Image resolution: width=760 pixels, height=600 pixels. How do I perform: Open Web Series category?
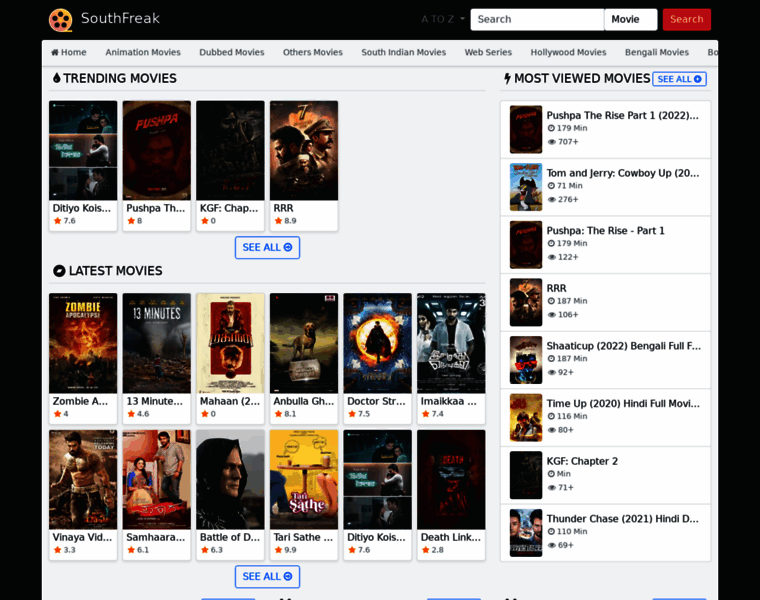(x=488, y=52)
